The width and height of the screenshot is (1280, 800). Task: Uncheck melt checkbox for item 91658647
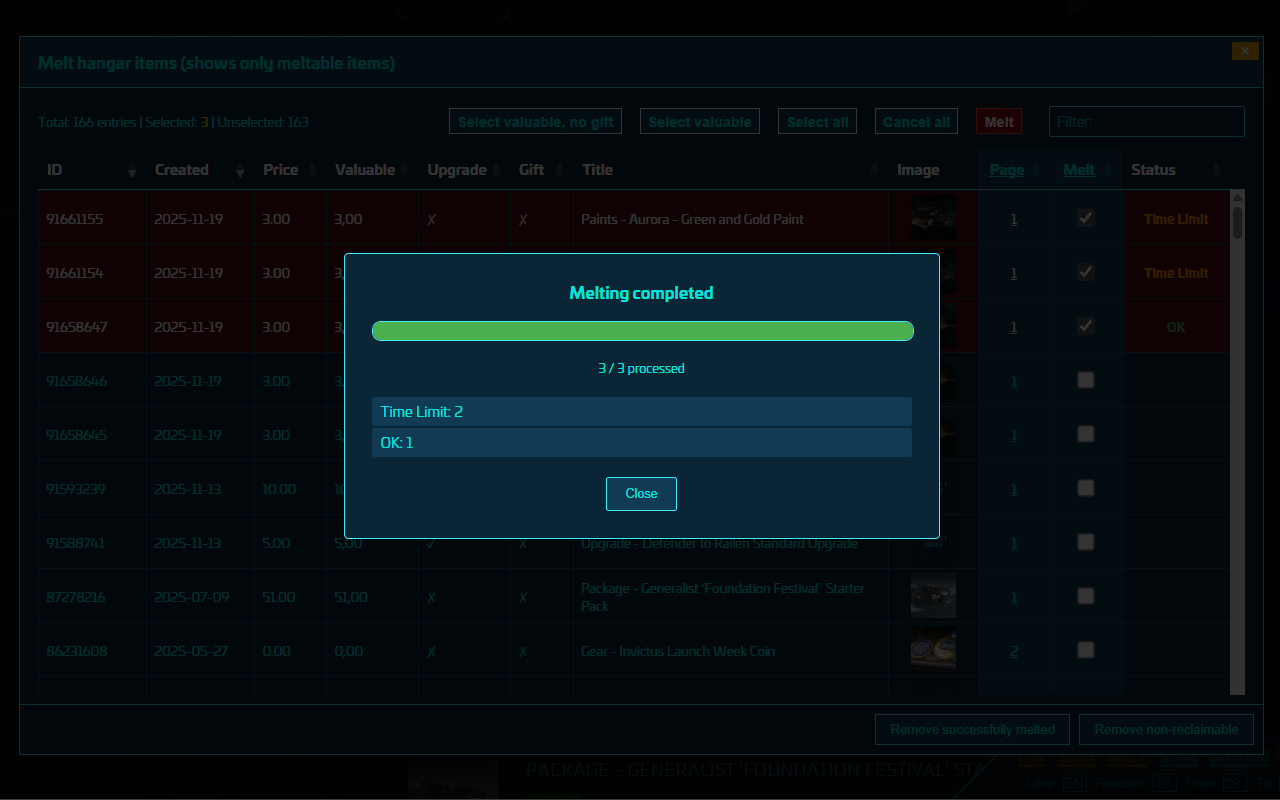[1085, 326]
